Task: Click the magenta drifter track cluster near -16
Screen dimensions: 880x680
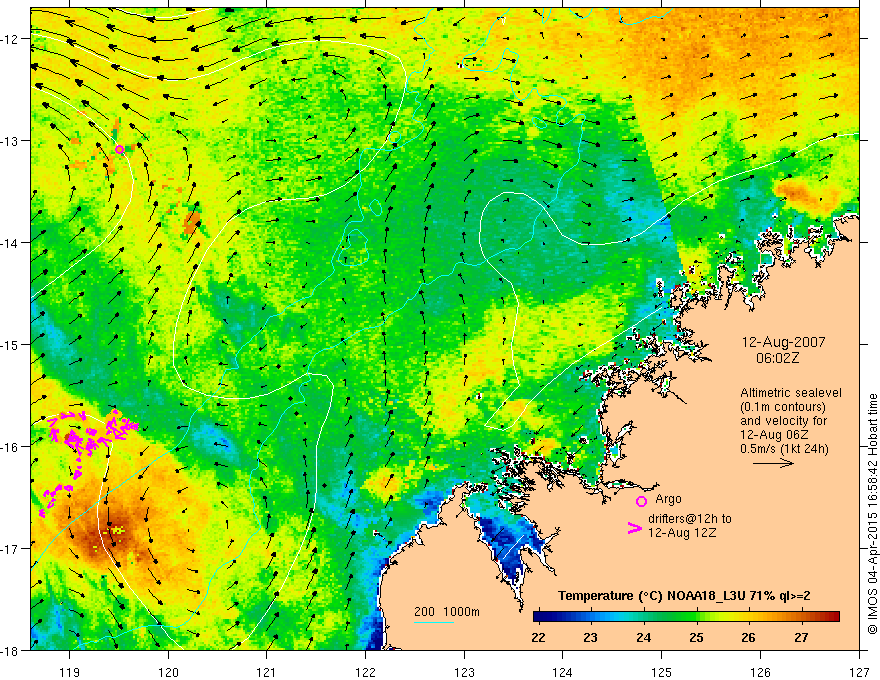Action: (x=93, y=433)
